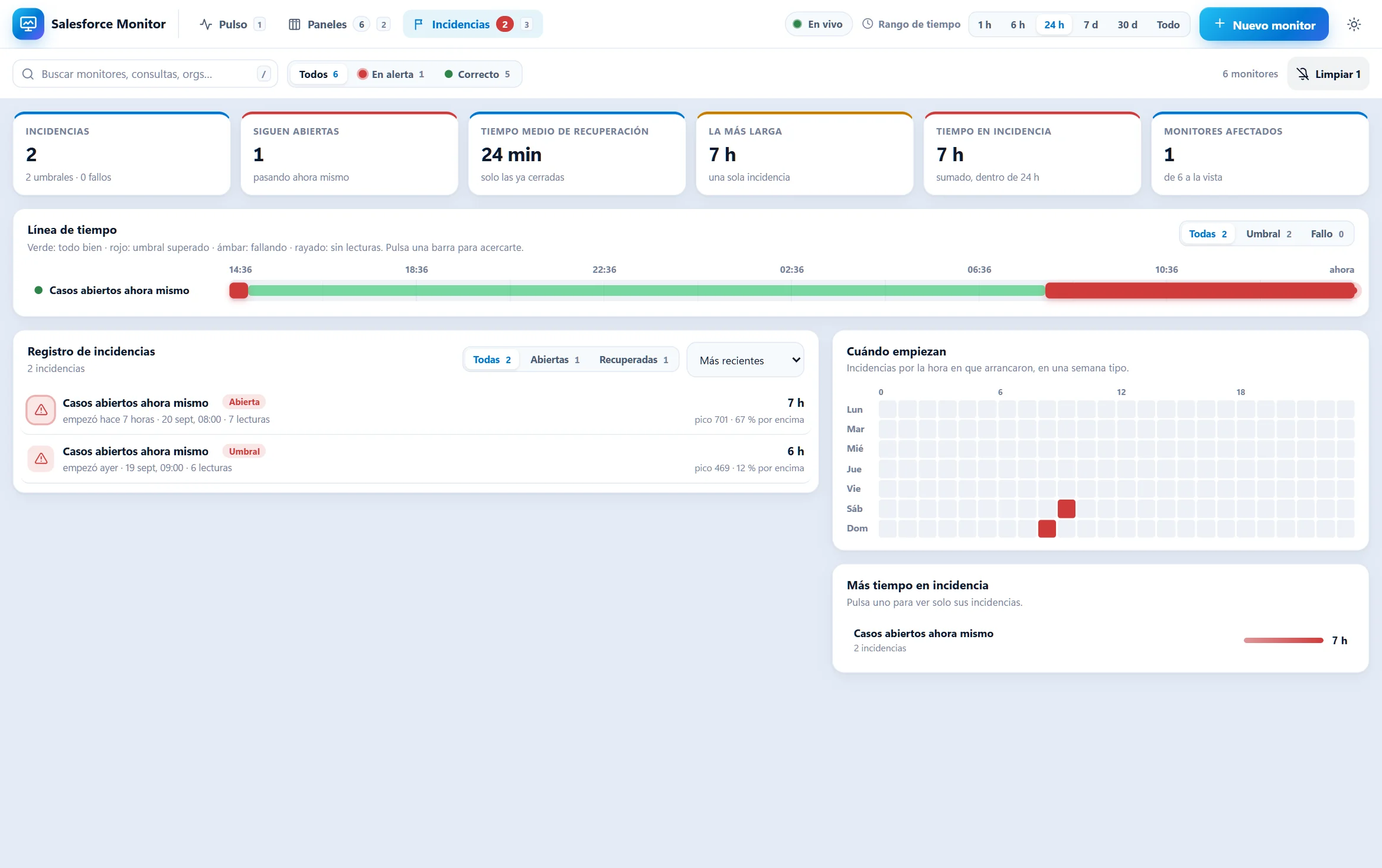Click the warning icon of the Abierta incident
1382x868 pixels.
click(41, 410)
